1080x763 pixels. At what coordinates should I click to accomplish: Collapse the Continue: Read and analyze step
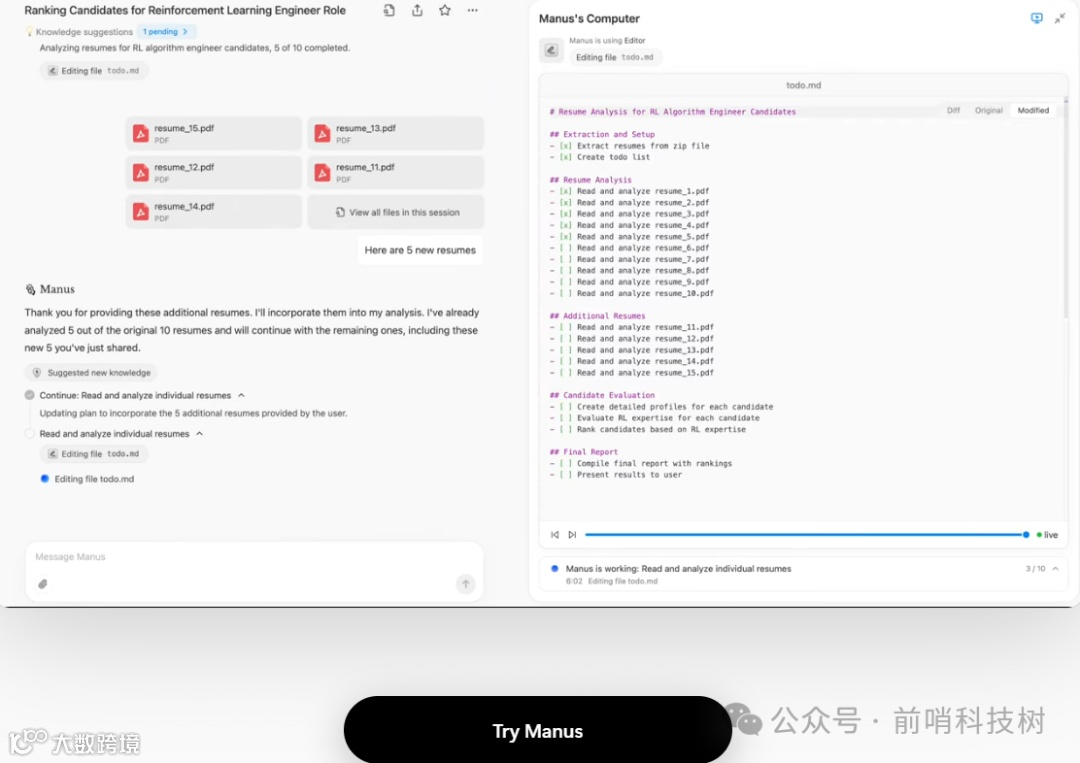[x=241, y=395]
